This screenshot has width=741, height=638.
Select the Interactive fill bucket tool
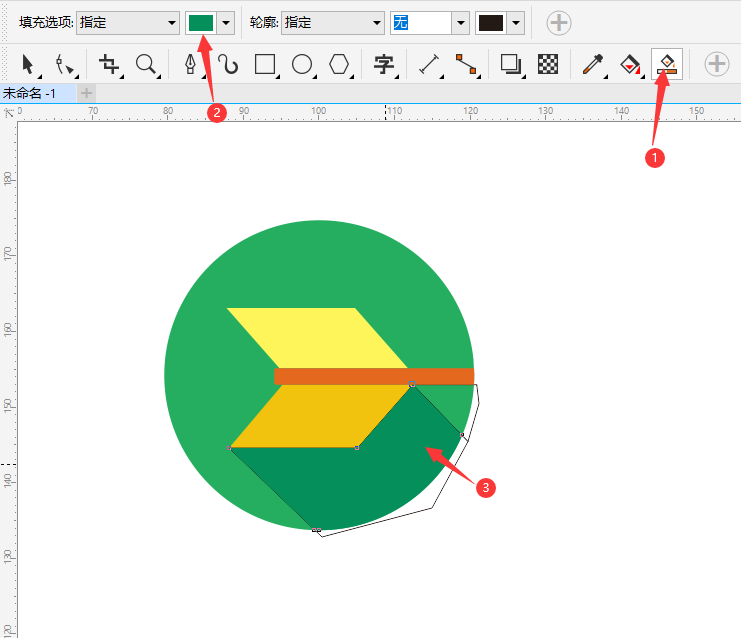pyautogui.click(x=630, y=64)
